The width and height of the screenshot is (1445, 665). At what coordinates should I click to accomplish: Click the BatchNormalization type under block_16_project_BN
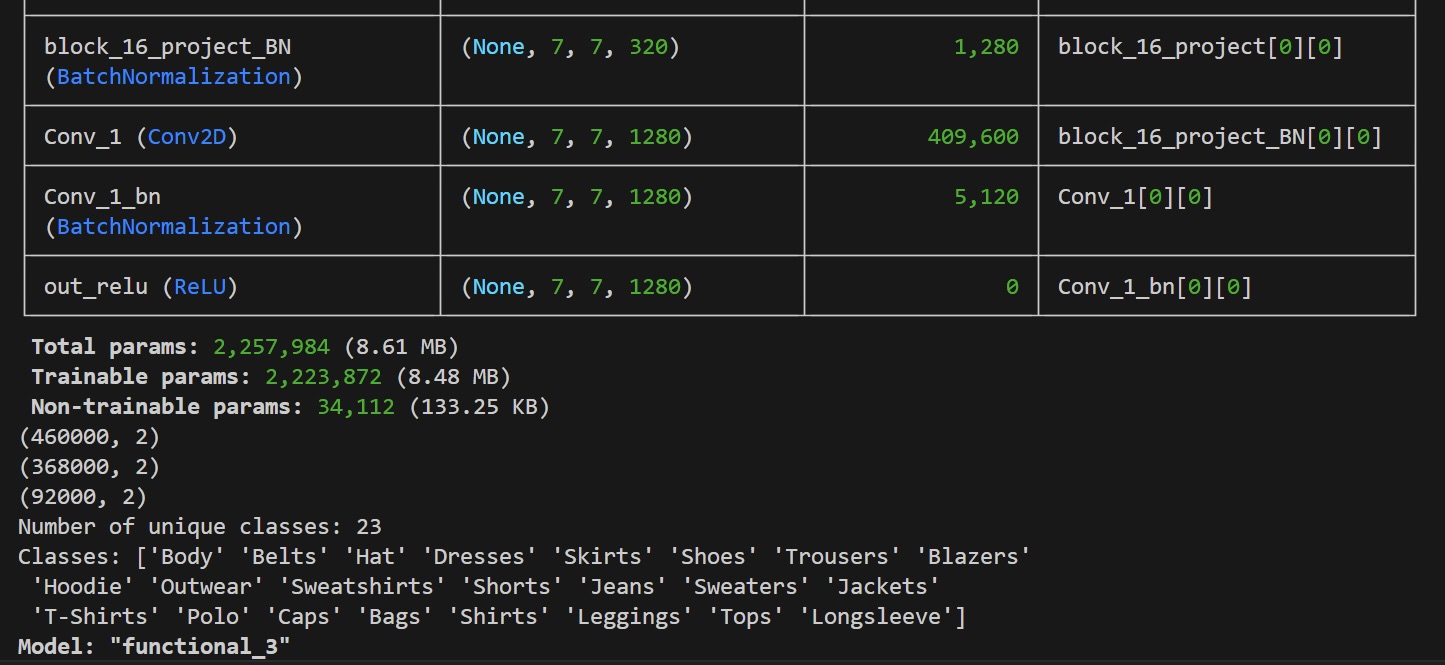pos(174,76)
